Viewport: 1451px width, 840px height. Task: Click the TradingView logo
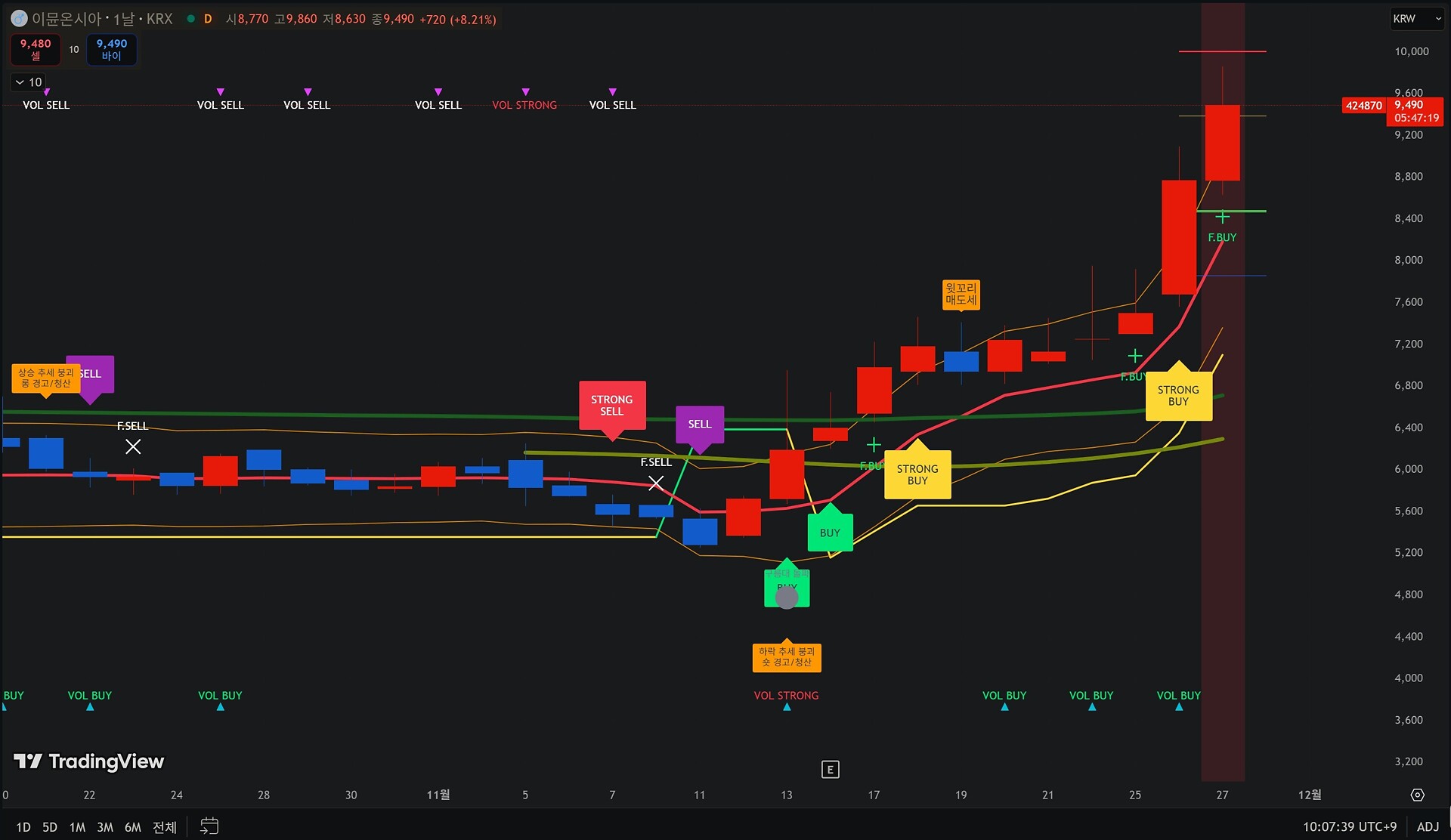coord(89,761)
